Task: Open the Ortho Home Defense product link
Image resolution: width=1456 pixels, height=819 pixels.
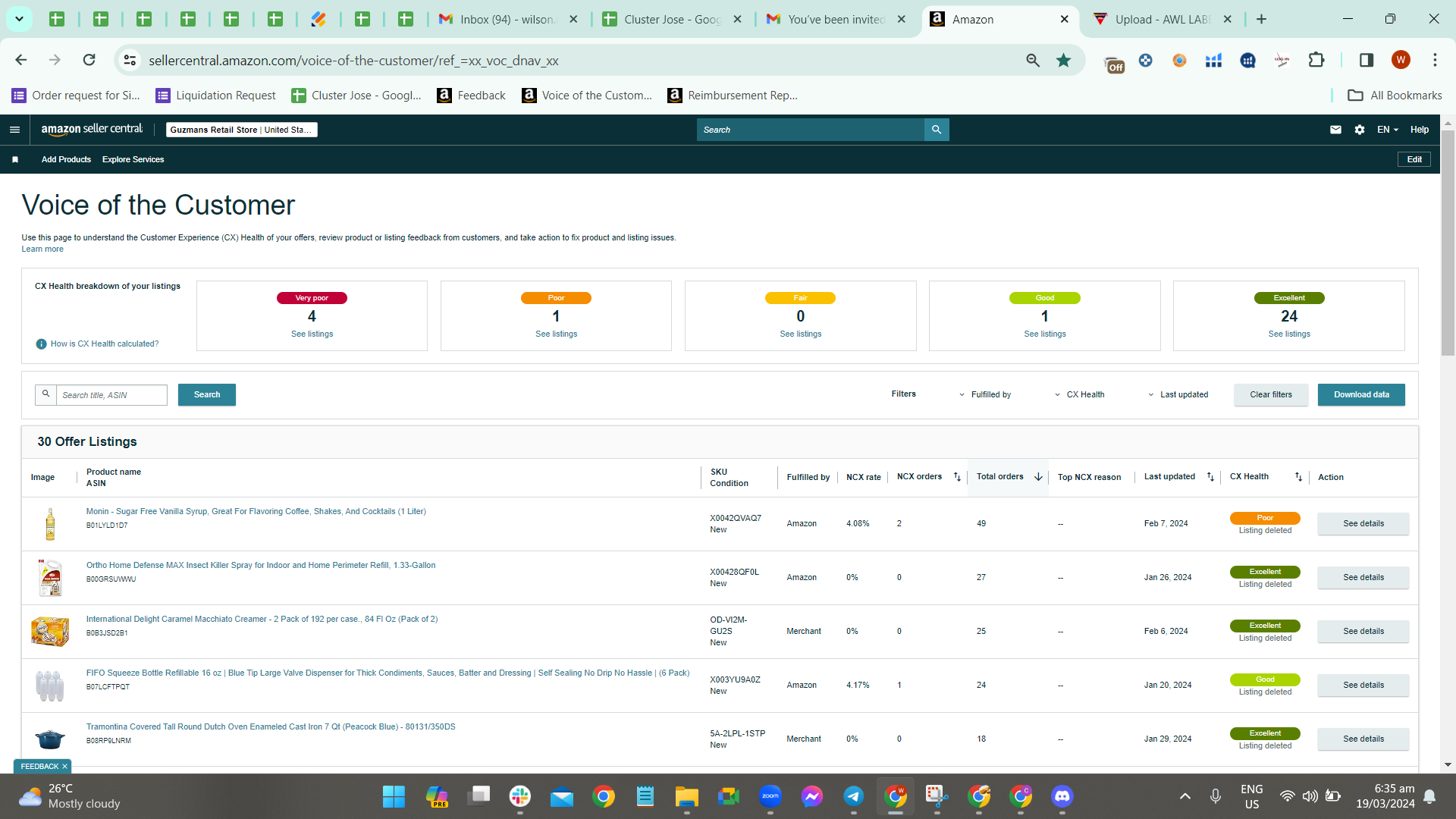Action: (261, 565)
